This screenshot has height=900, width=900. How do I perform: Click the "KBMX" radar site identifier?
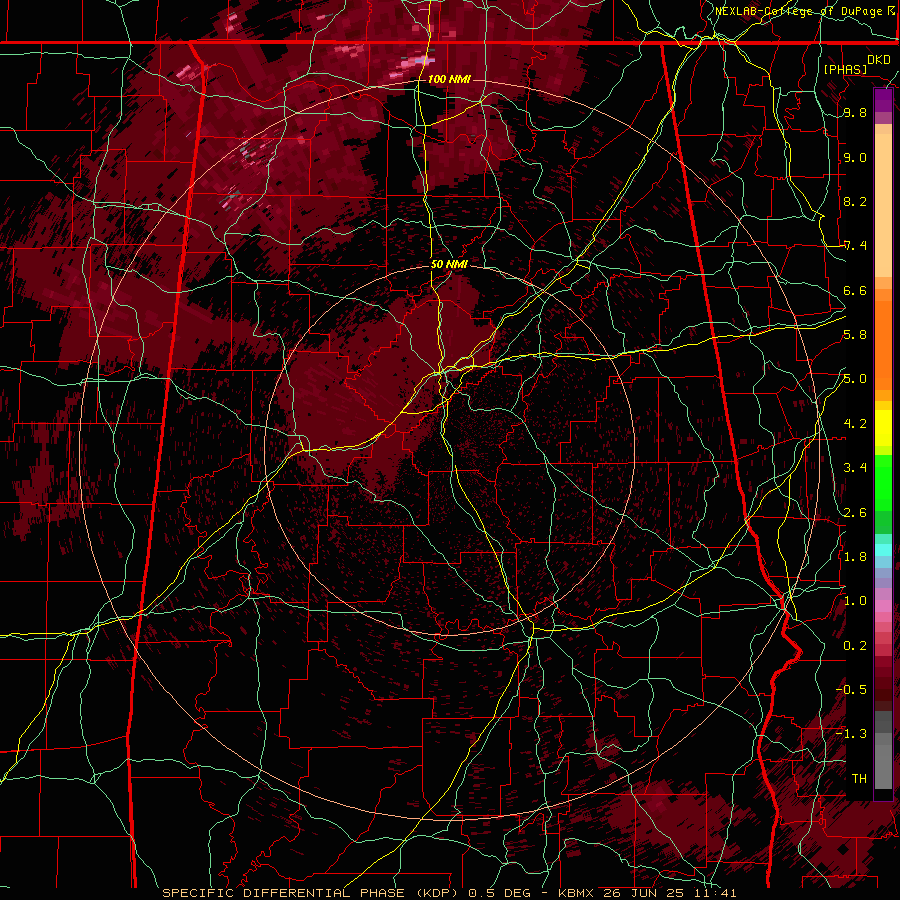[x=577, y=893]
